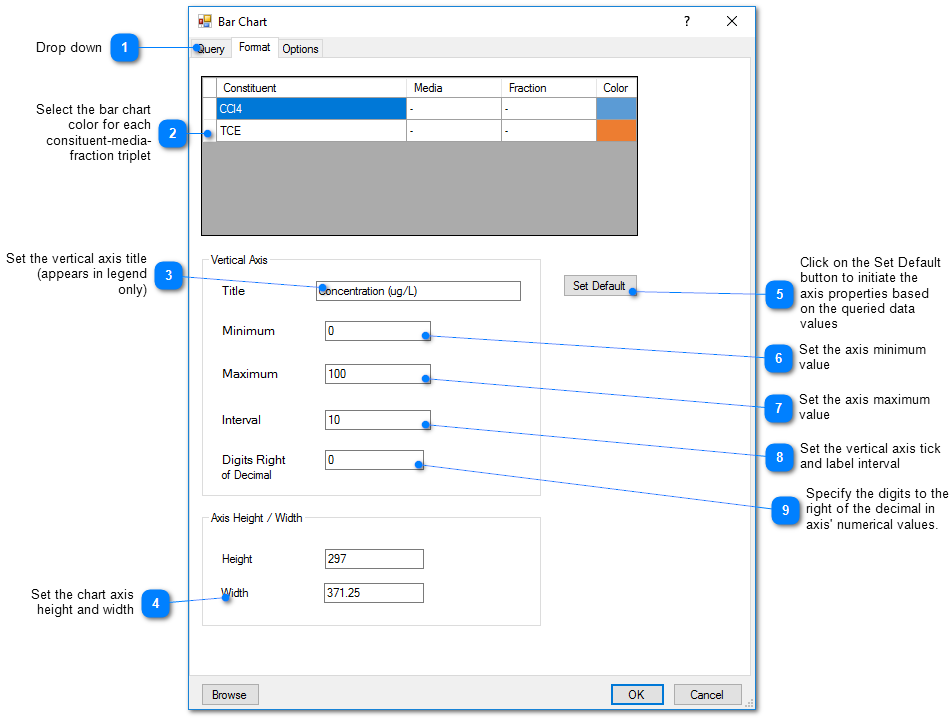This screenshot has height=720, width=951.
Task: Focus the Minimum value field
Action: click(x=377, y=331)
